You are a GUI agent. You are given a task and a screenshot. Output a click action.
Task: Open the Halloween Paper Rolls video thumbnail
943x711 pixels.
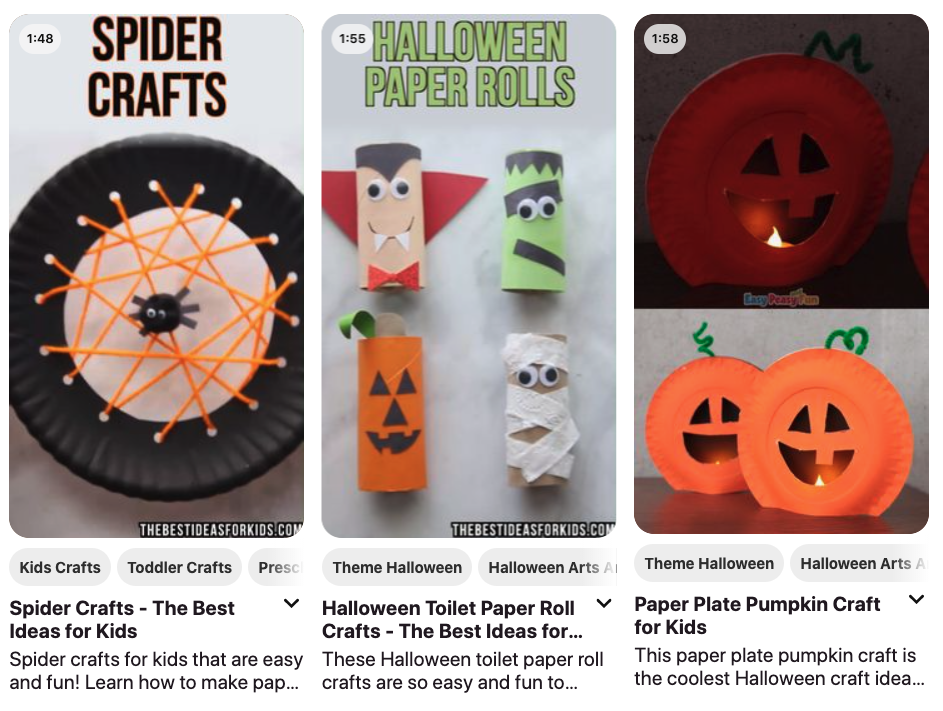(469, 276)
